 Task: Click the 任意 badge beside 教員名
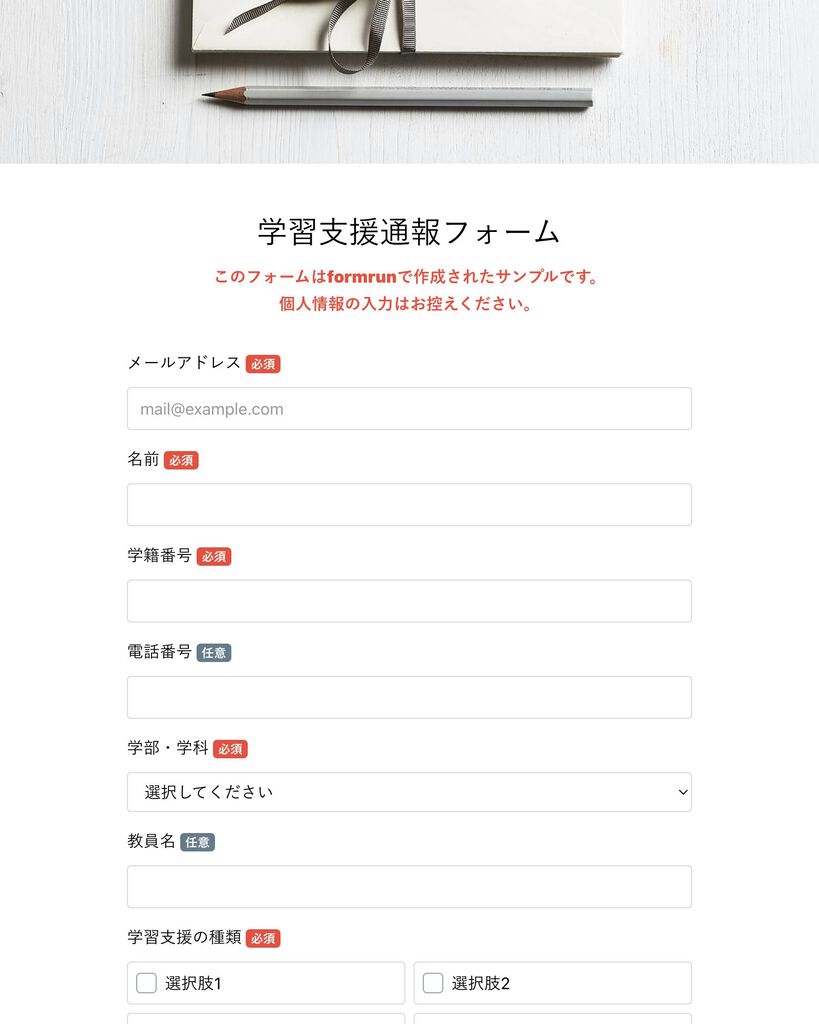coord(197,842)
